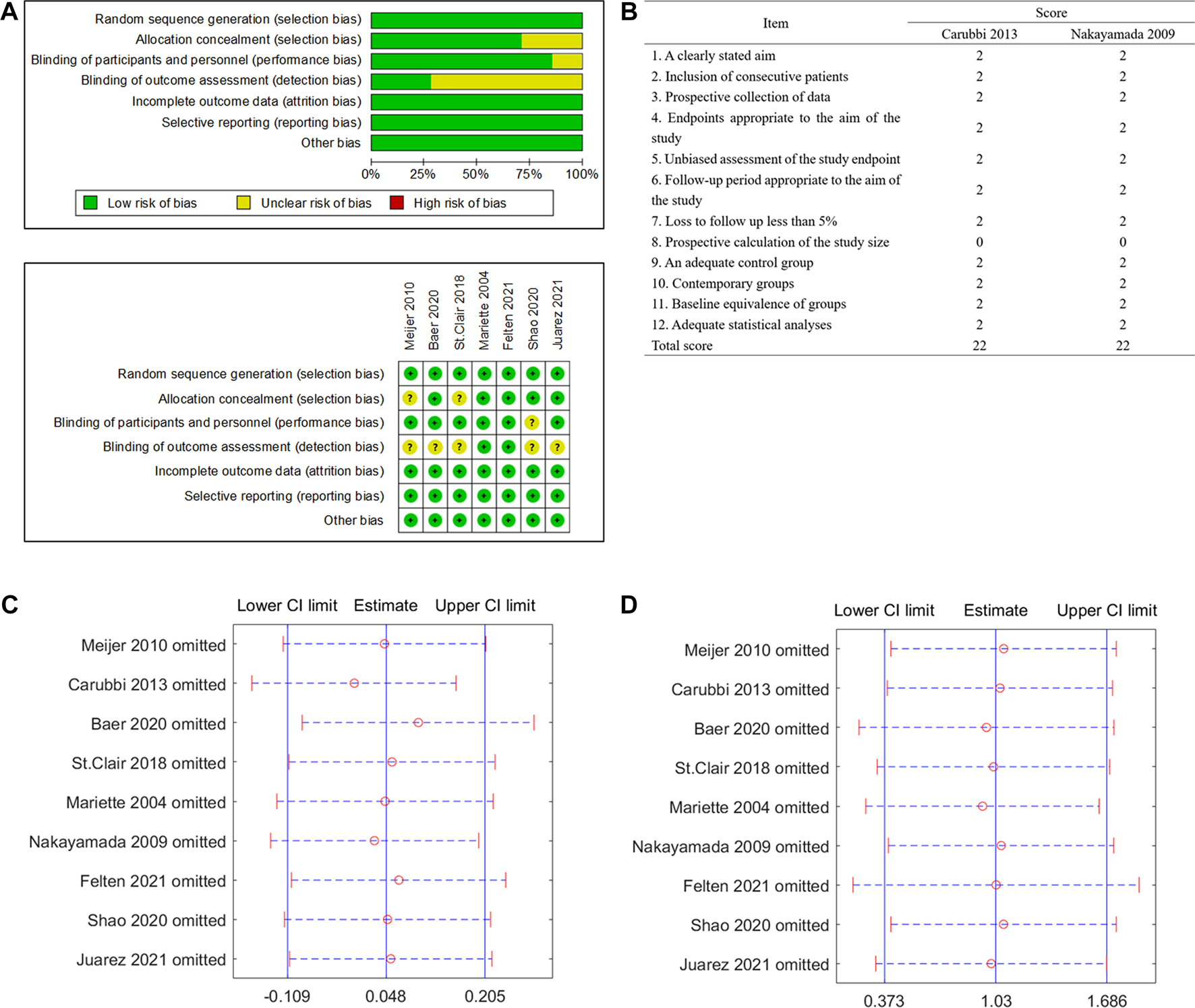Click the Nakayamada 2009 column header in score table
This screenshot has width=1195, height=1008.
pyautogui.click(x=1122, y=34)
